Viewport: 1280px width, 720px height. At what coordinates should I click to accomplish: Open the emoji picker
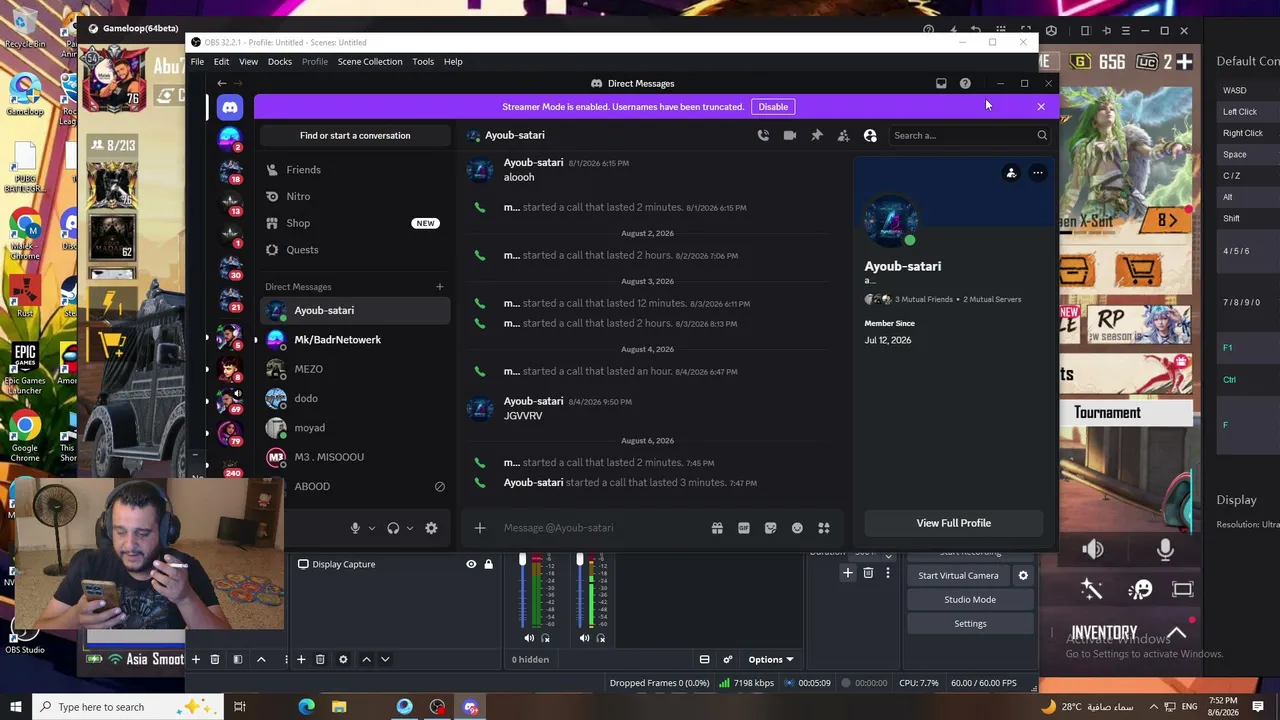point(797,528)
